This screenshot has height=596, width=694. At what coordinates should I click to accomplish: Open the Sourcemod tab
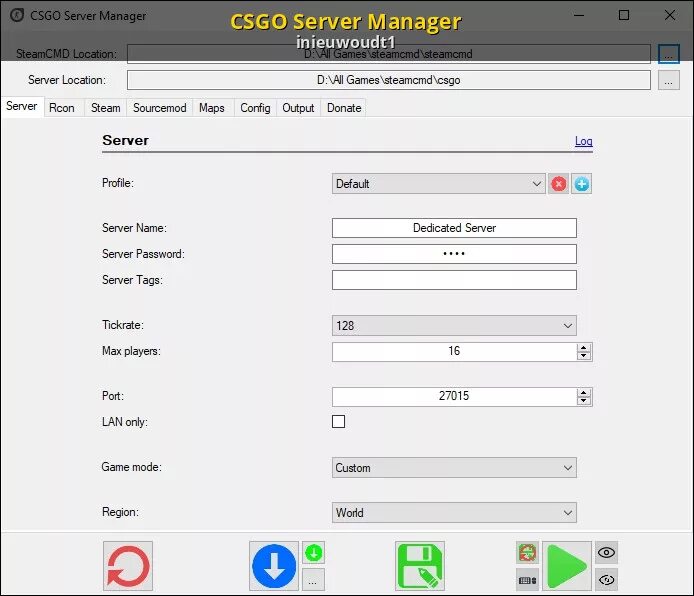pos(160,108)
